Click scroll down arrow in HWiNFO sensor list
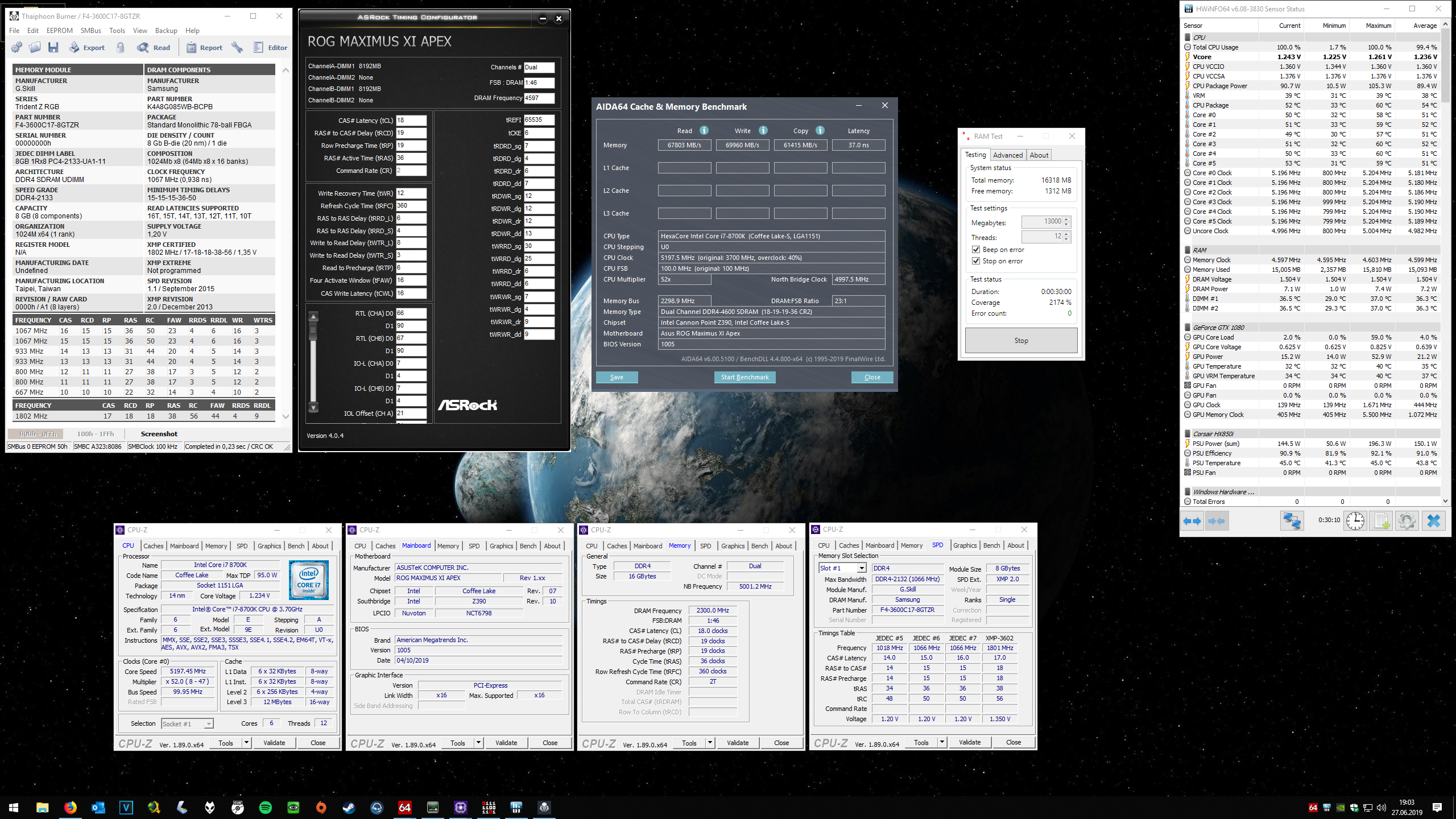This screenshot has height=819, width=1456. tap(1445, 501)
